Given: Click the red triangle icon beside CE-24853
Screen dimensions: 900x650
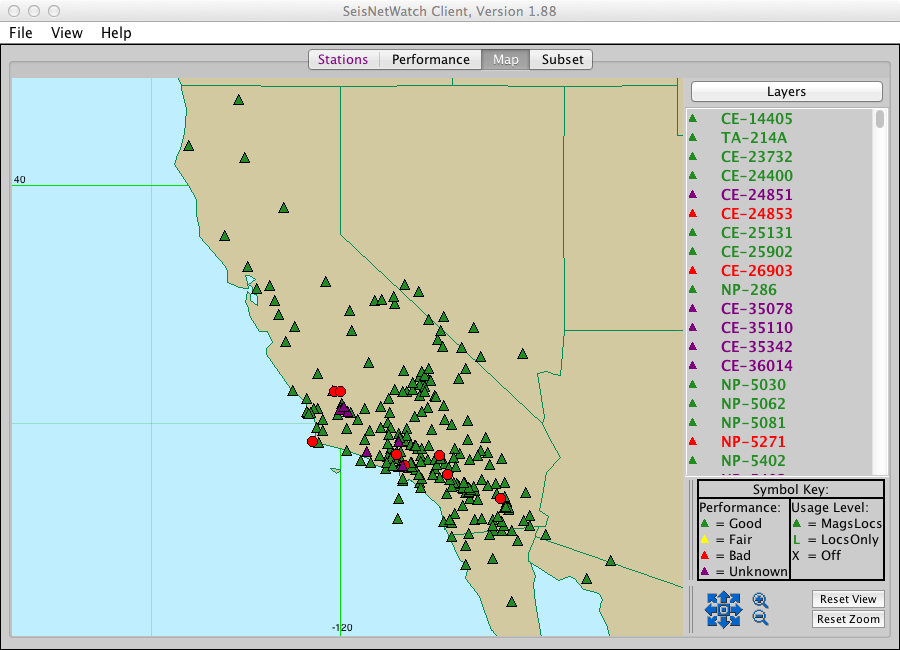Looking at the screenshot, I should coord(692,214).
